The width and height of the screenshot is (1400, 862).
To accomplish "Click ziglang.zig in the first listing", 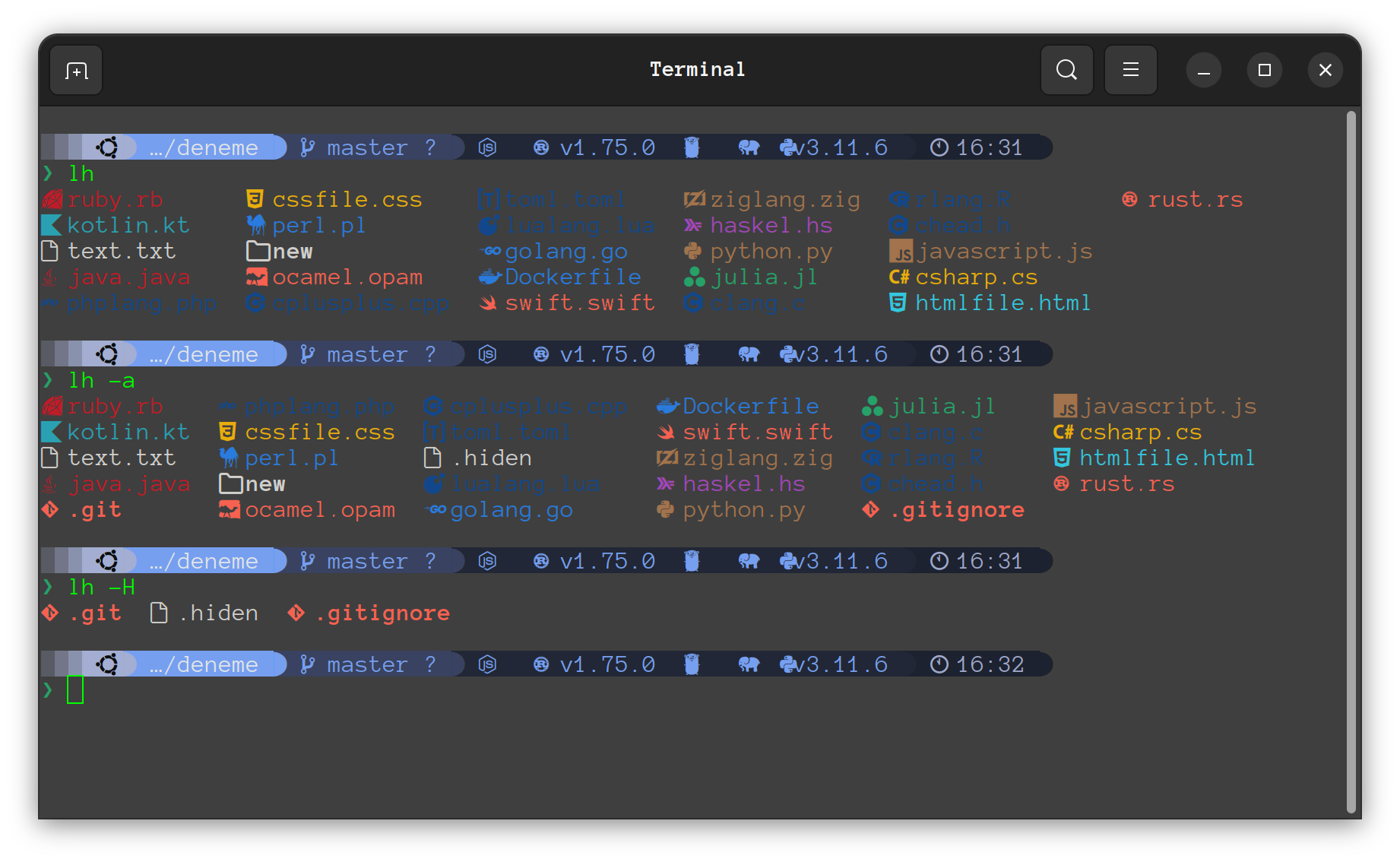I will [x=785, y=200].
